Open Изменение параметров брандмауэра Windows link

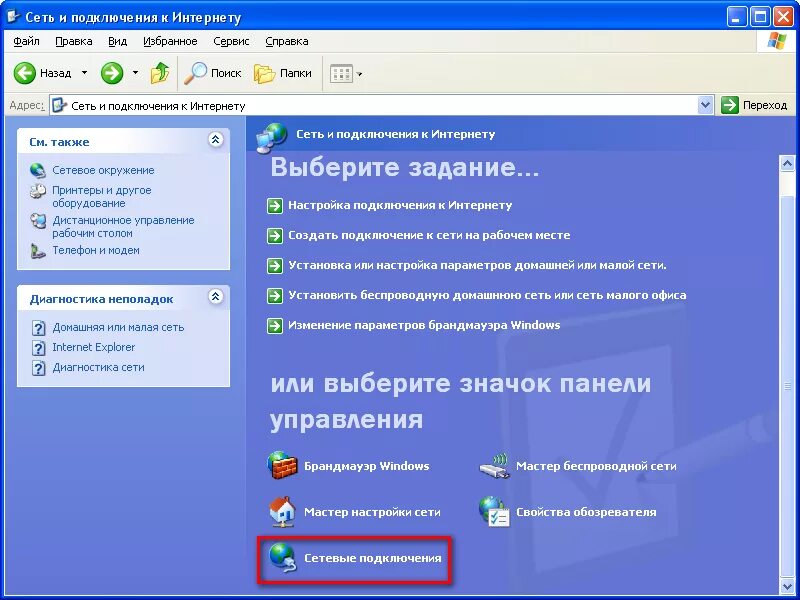424,326
